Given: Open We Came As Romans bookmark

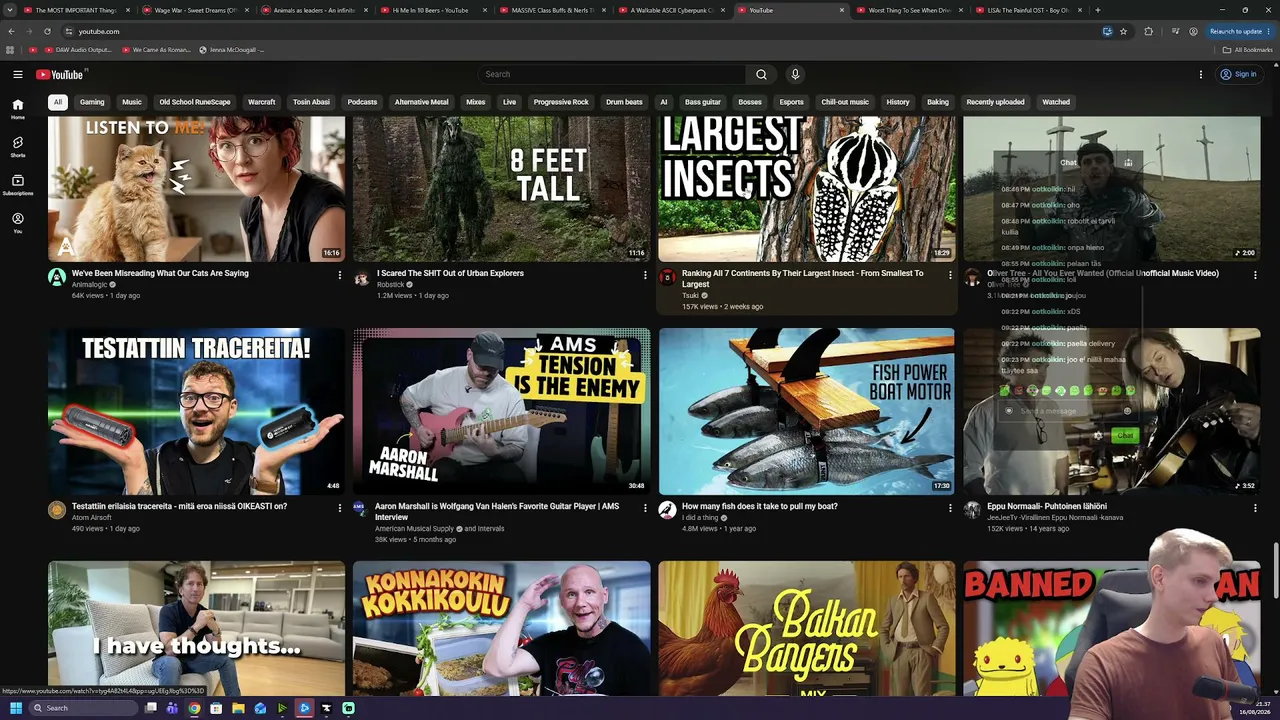Looking at the screenshot, I should pos(155,50).
